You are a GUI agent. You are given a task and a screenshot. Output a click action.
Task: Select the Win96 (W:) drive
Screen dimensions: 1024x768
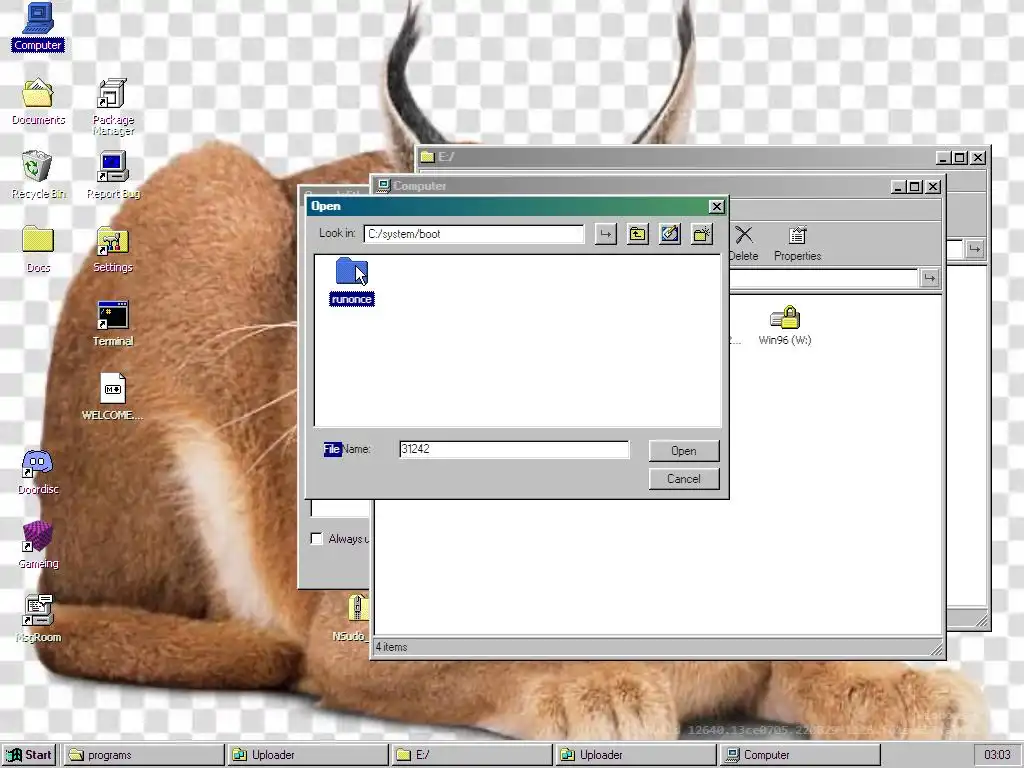click(x=785, y=325)
